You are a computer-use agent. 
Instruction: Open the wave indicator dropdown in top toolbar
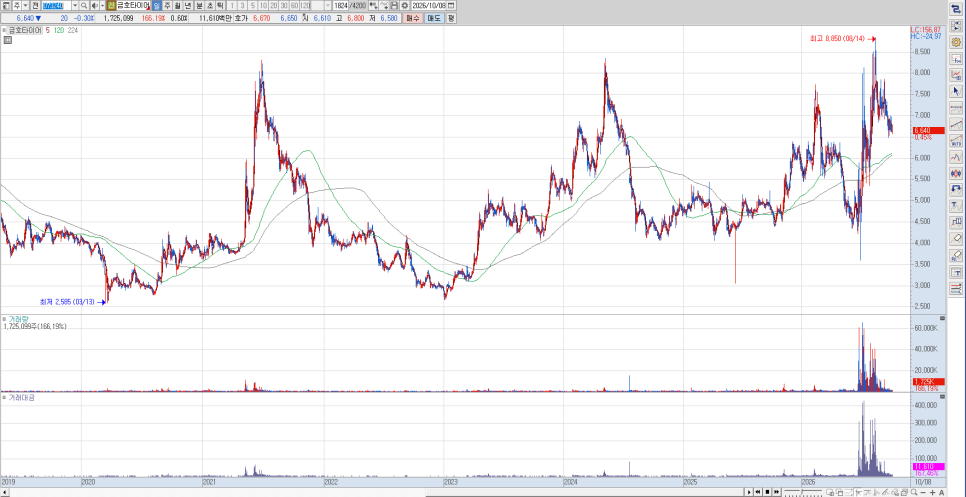point(384,5)
